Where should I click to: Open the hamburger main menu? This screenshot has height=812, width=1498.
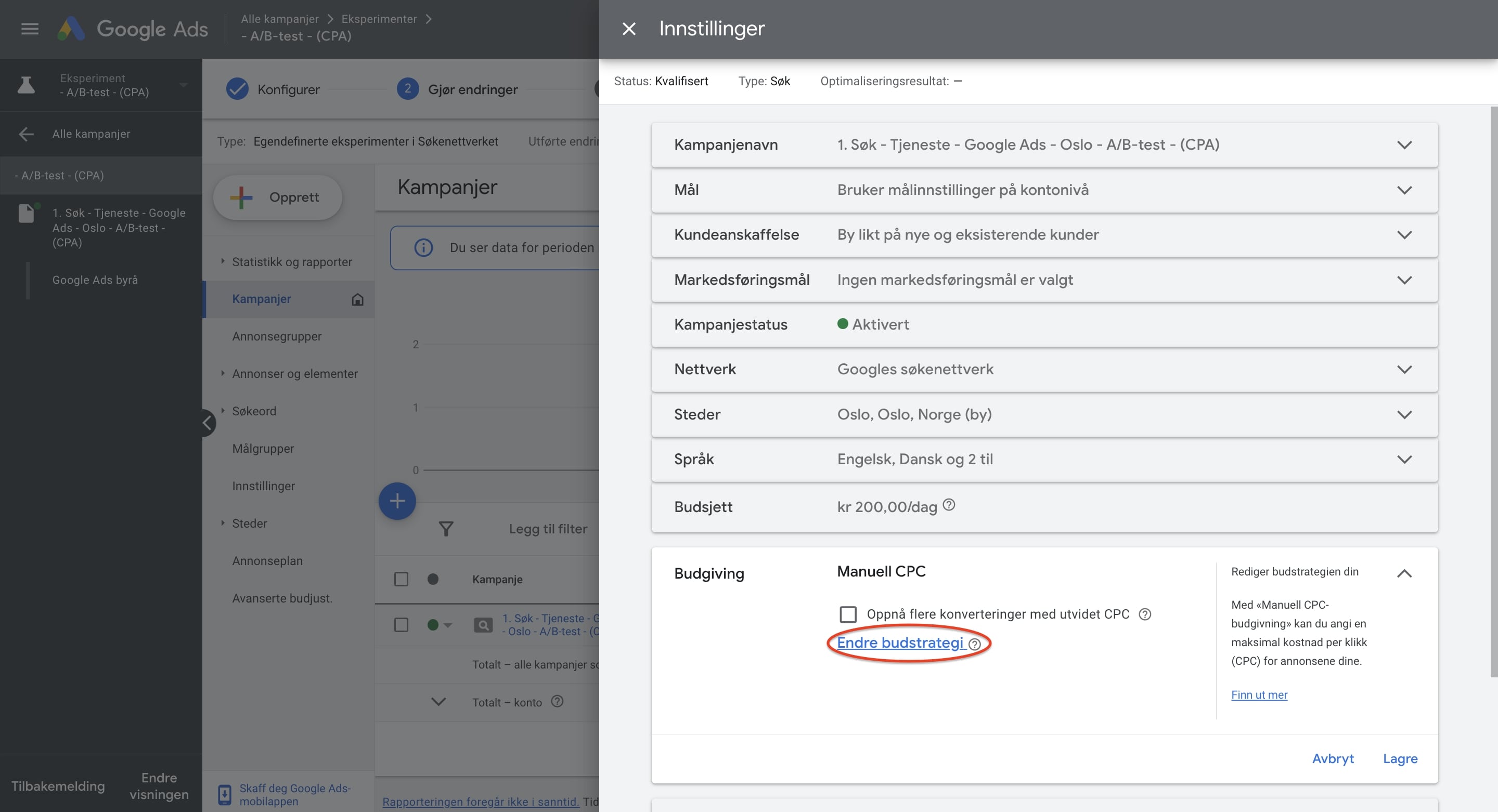(30, 29)
